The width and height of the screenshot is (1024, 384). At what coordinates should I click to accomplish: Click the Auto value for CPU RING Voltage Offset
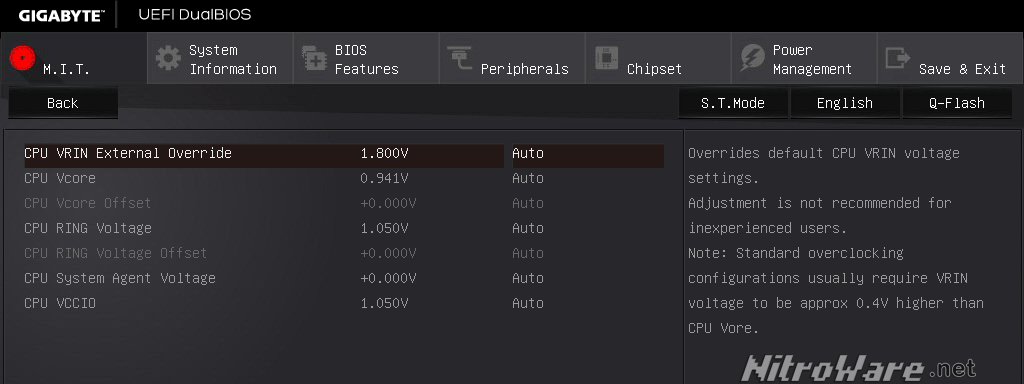pos(528,253)
